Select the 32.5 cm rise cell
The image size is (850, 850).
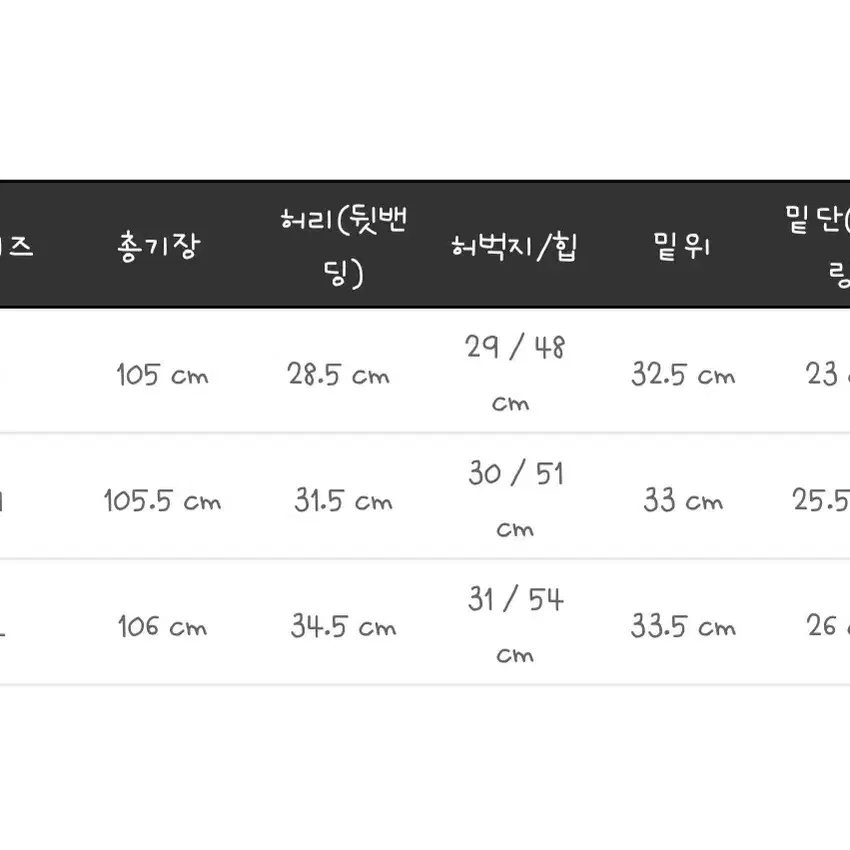click(x=683, y=375)
